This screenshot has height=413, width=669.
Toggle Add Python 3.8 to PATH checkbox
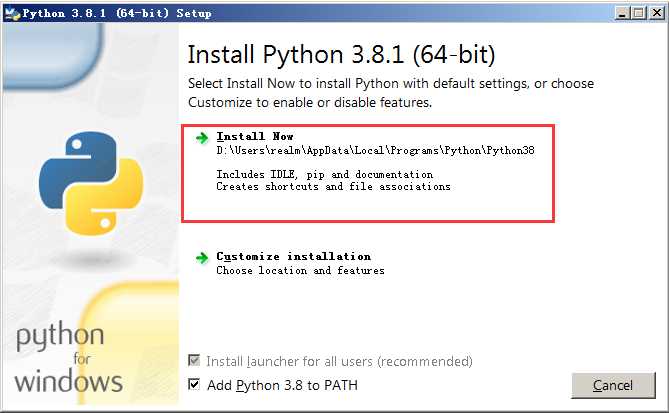point(194,384)
